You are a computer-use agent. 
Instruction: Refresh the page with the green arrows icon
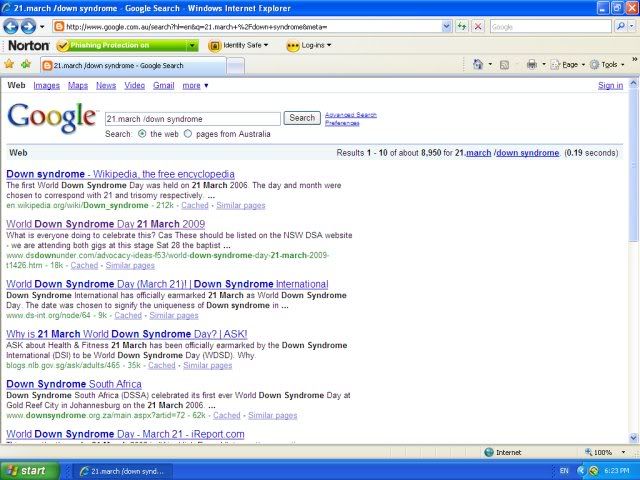(x=462, y=27)
